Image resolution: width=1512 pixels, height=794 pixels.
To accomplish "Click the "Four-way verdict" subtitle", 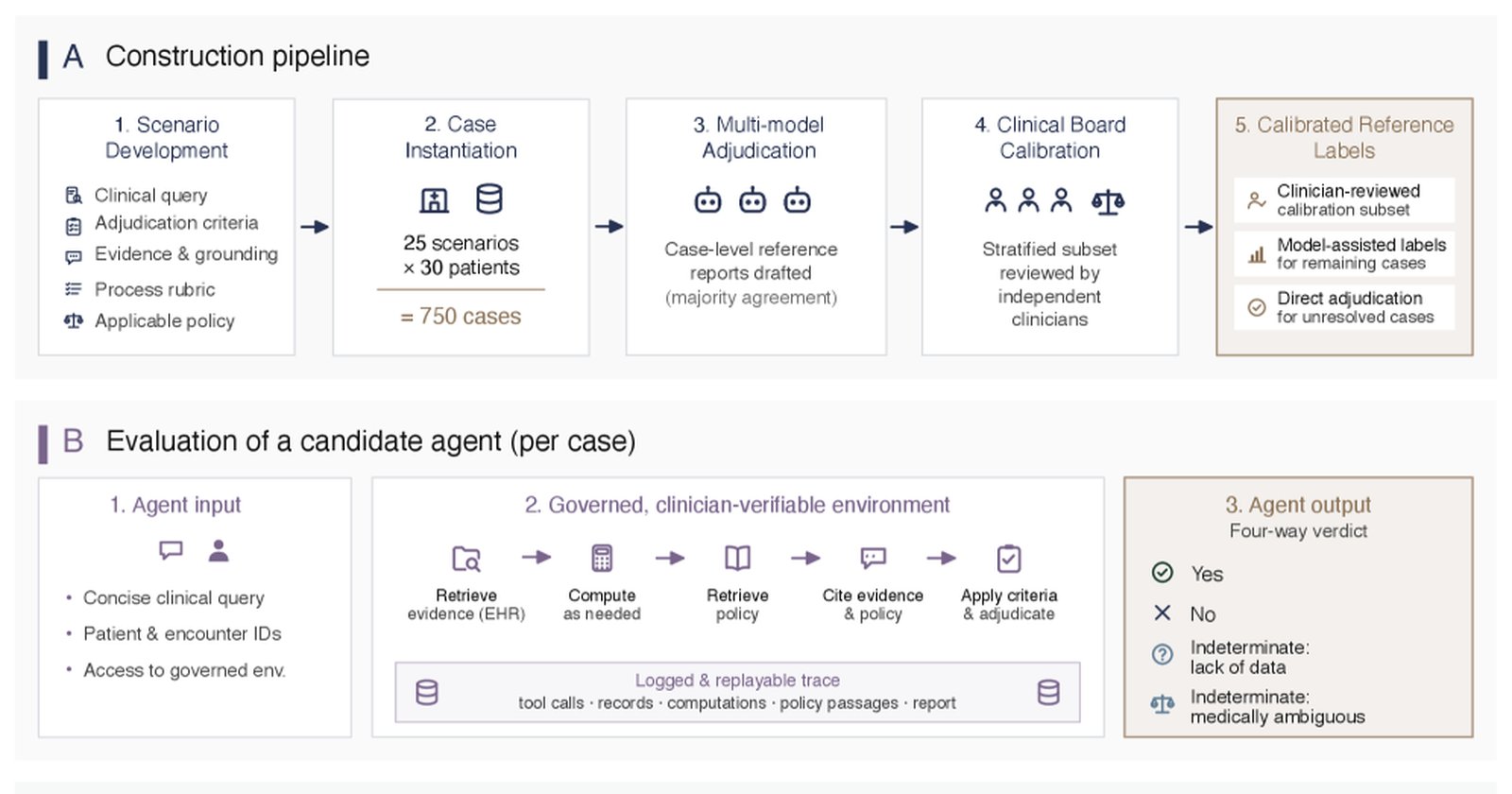I will (x=1298, y=531).
